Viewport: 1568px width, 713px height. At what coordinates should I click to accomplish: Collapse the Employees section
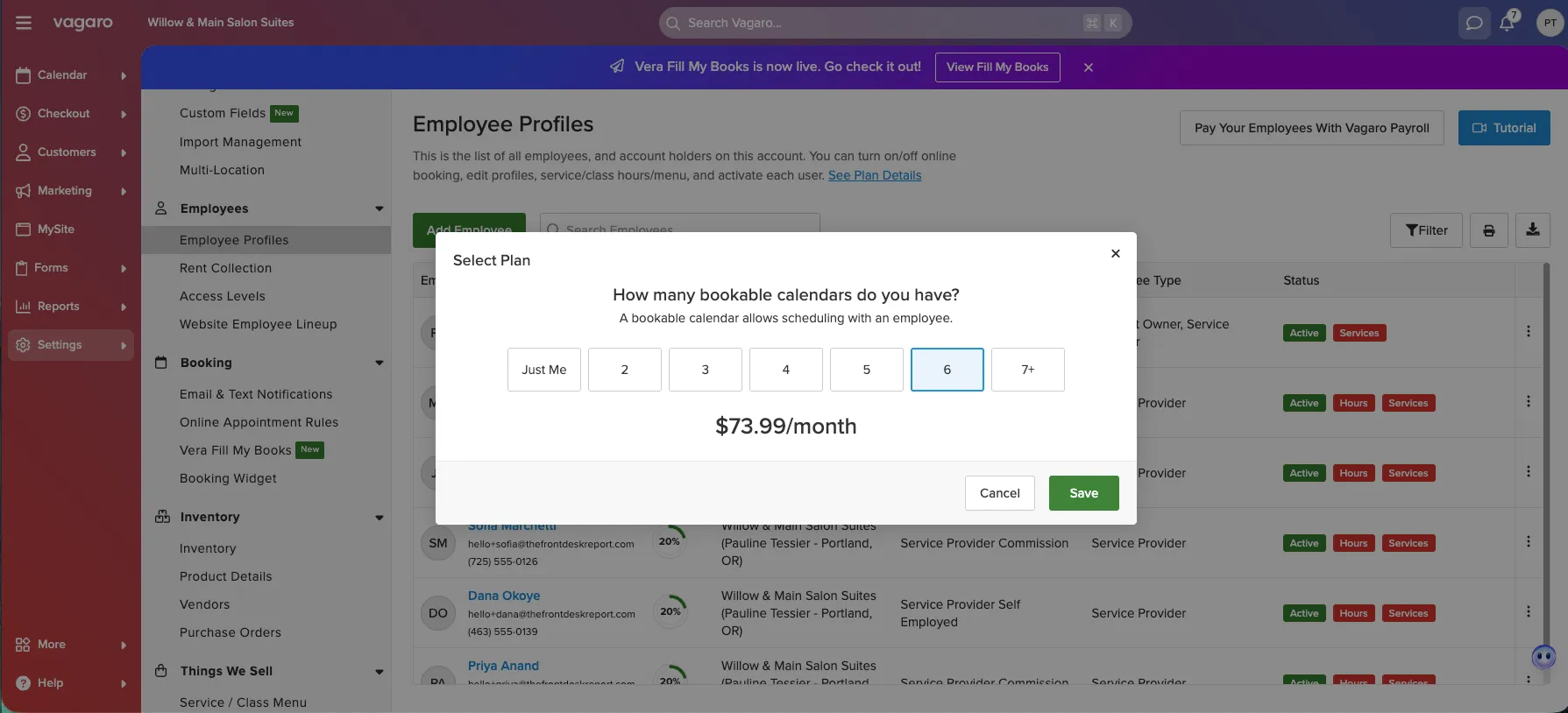tap(380, 208)
